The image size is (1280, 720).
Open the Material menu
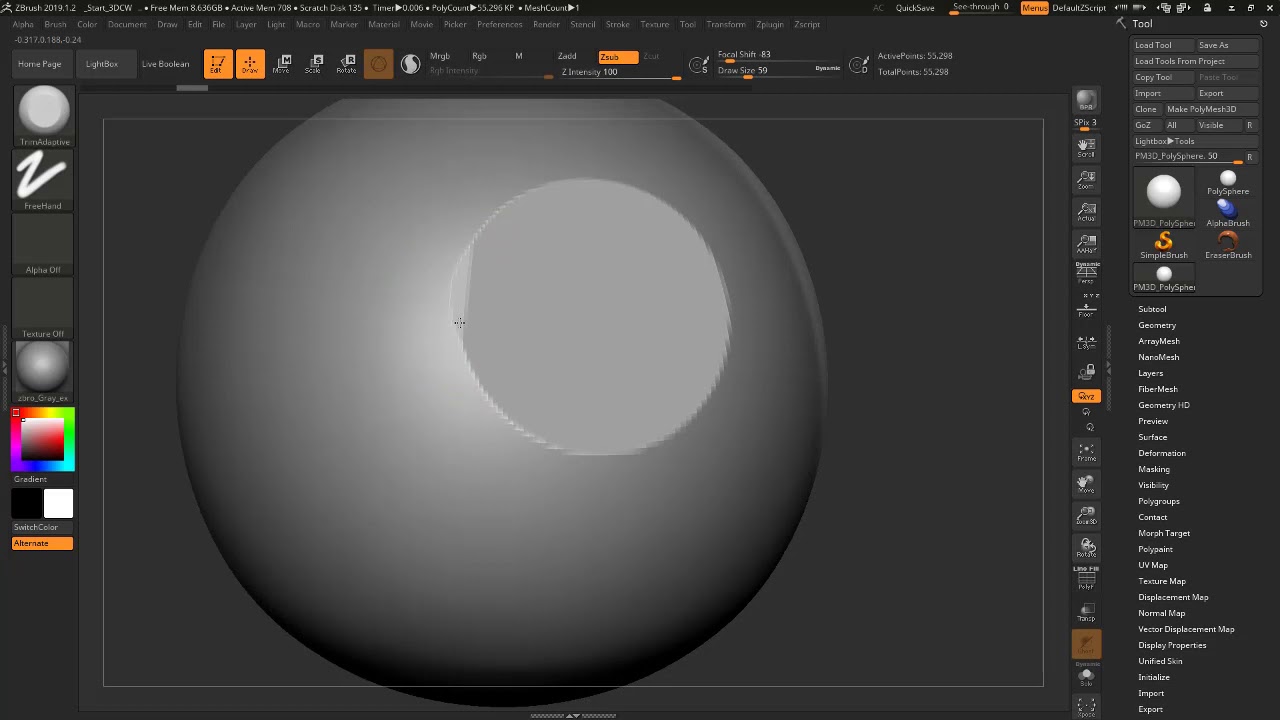384,24
